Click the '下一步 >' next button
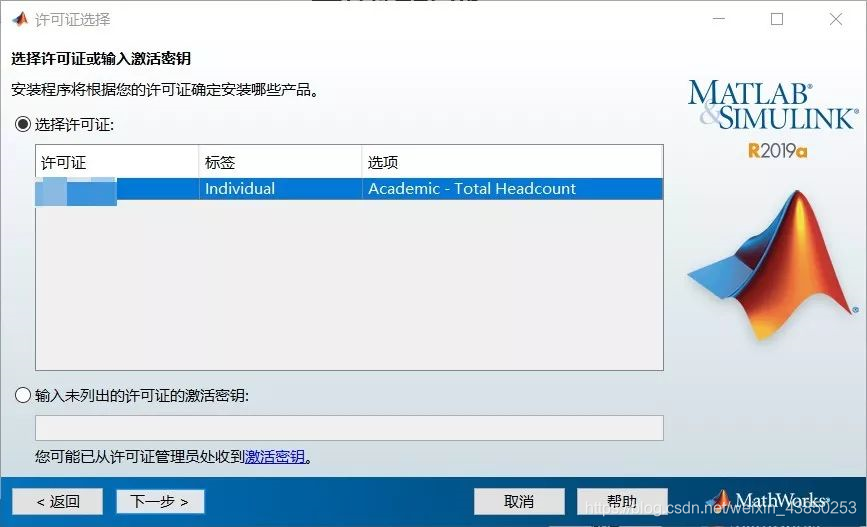Viewport: 867px width, 527px height. (160, 502)
